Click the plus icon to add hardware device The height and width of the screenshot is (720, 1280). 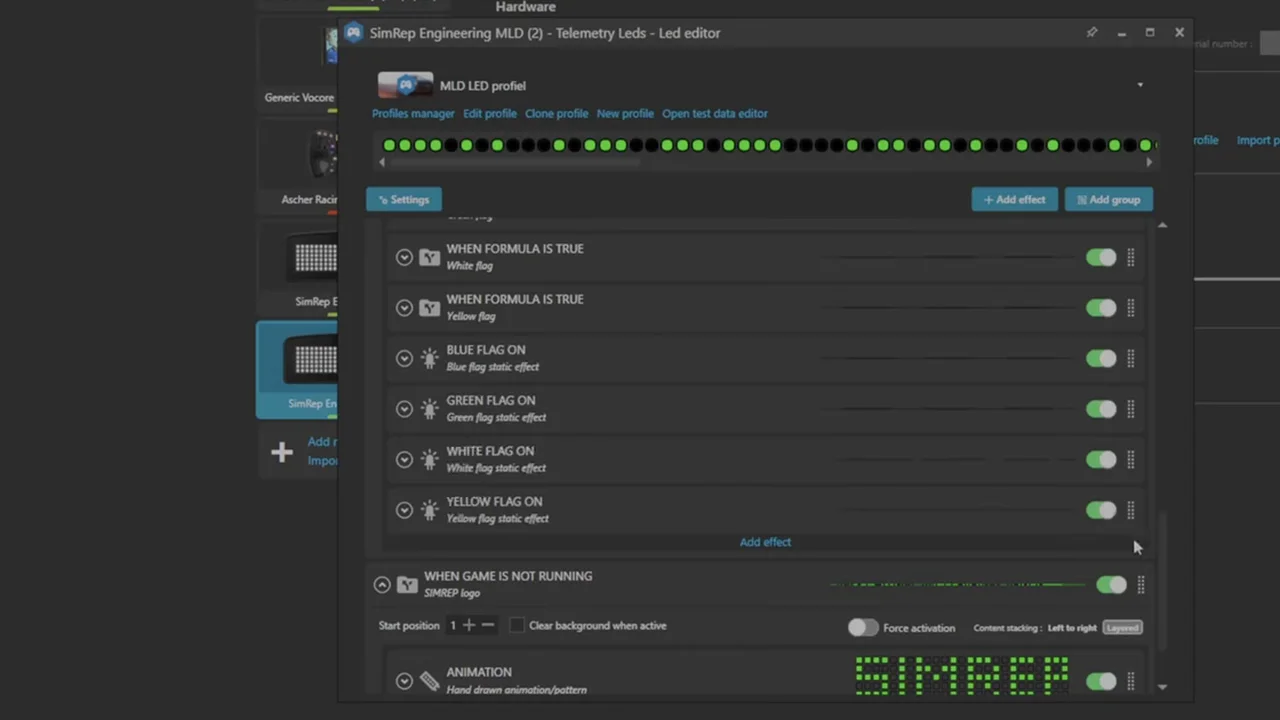[282, 452]
